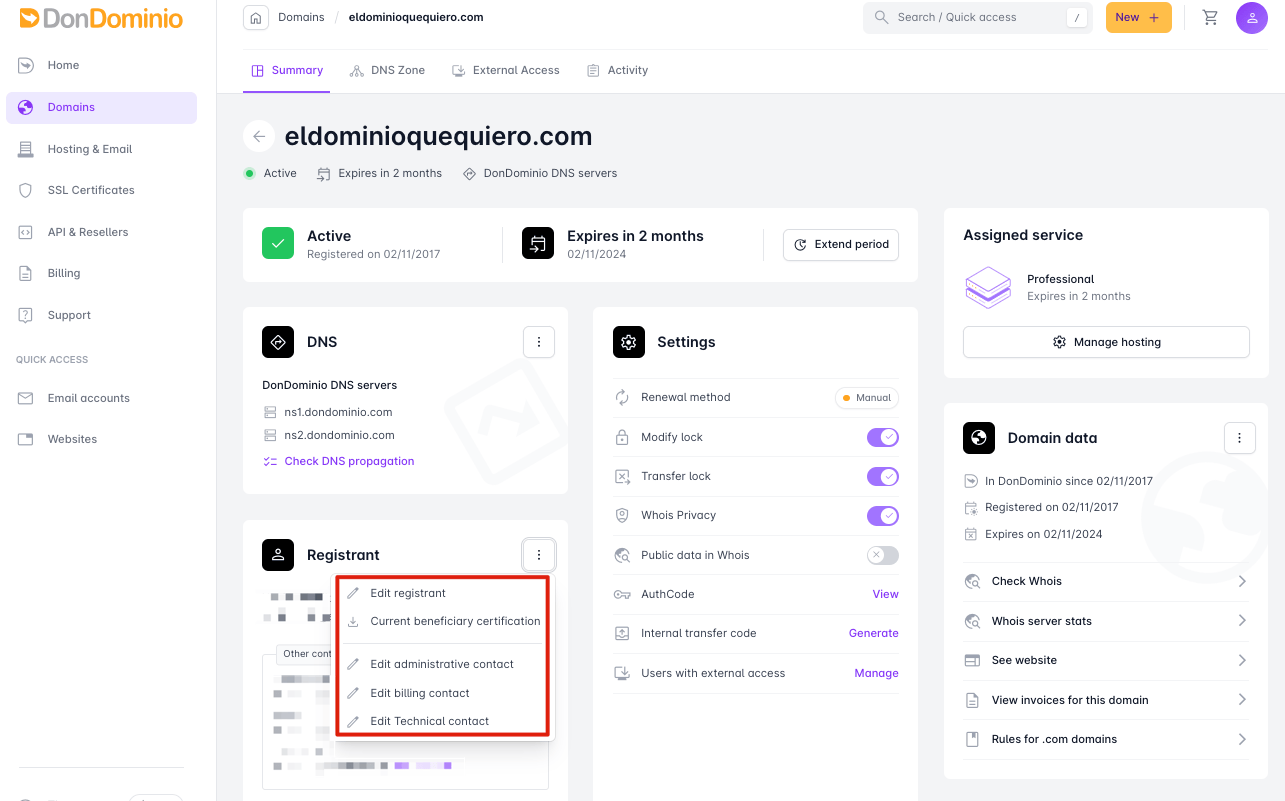Click the SSL Certificates shield icon

point(26,190)
